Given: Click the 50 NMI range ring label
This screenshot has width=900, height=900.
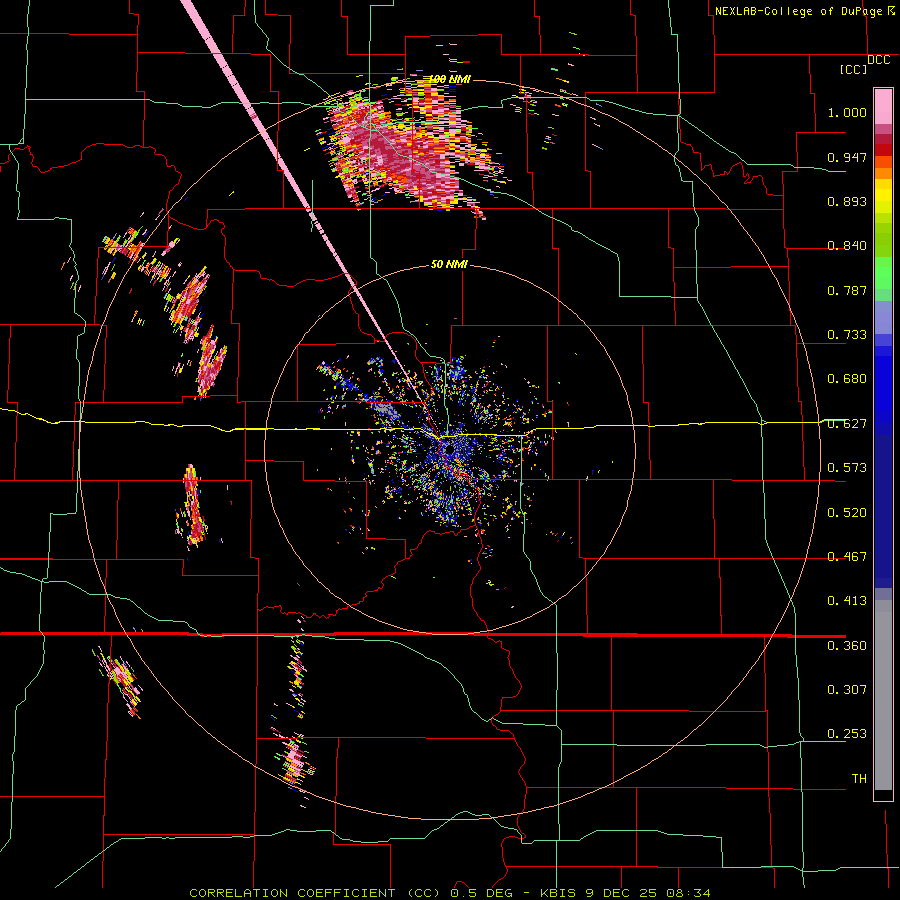Looking at the screenshot, I should pyautogui.click(x=449, y=264).
